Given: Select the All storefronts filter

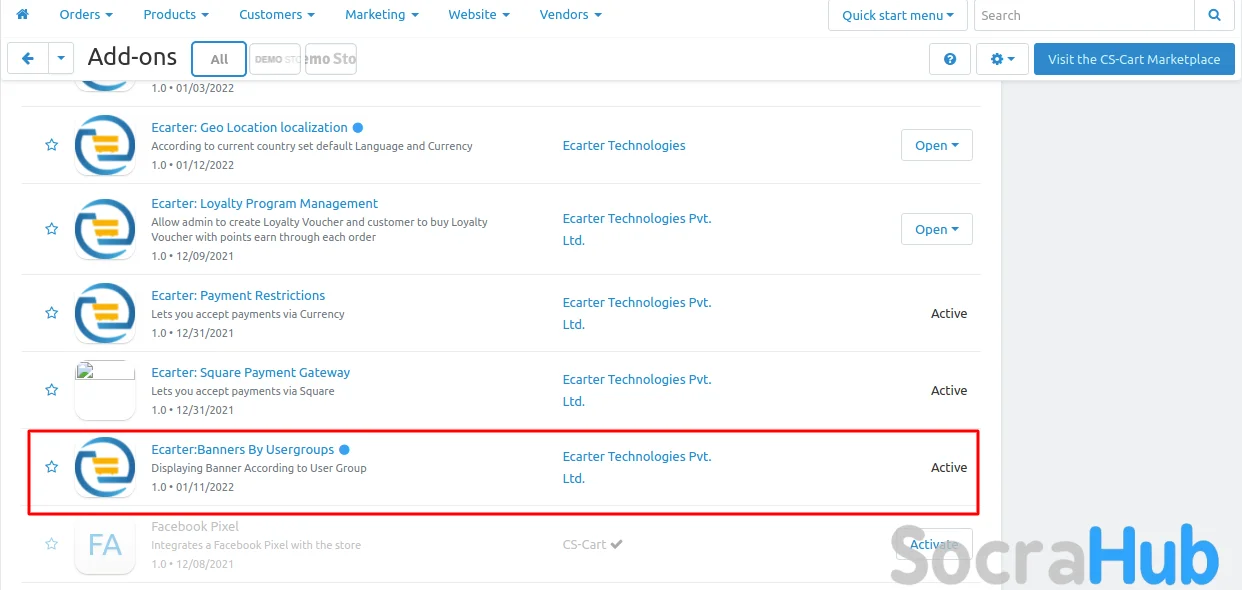Looking at the screenshot, I should (x=219, y=59).
